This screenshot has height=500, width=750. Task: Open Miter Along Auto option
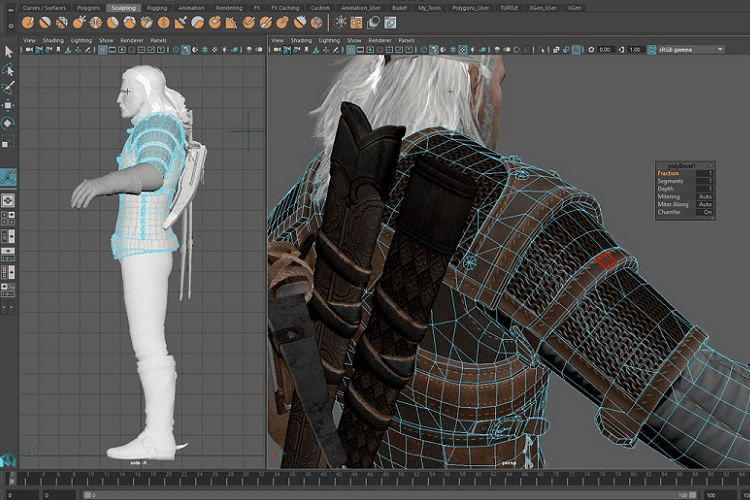coord(706,204)
